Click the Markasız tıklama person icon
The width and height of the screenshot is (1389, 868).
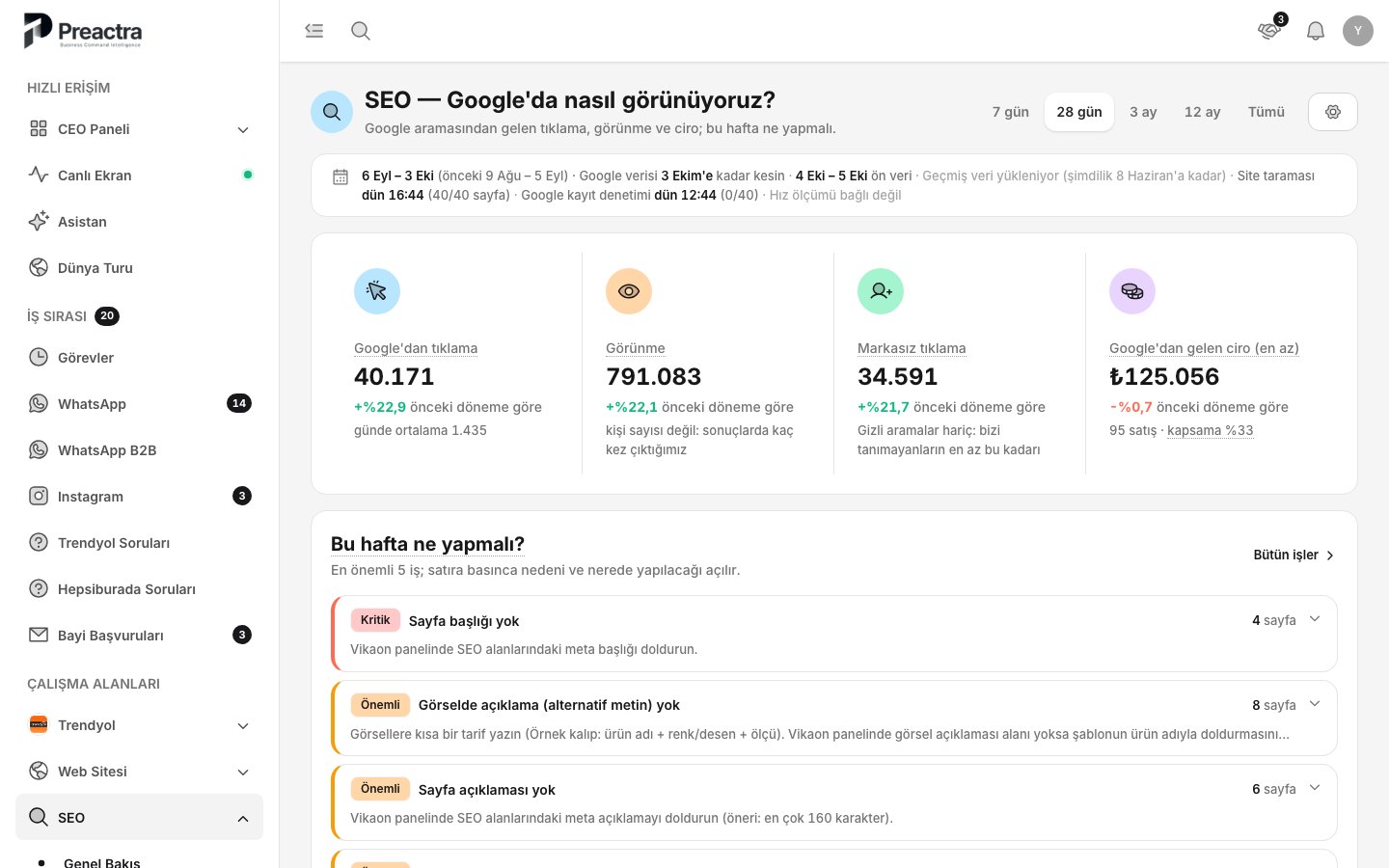pos(881,291)
